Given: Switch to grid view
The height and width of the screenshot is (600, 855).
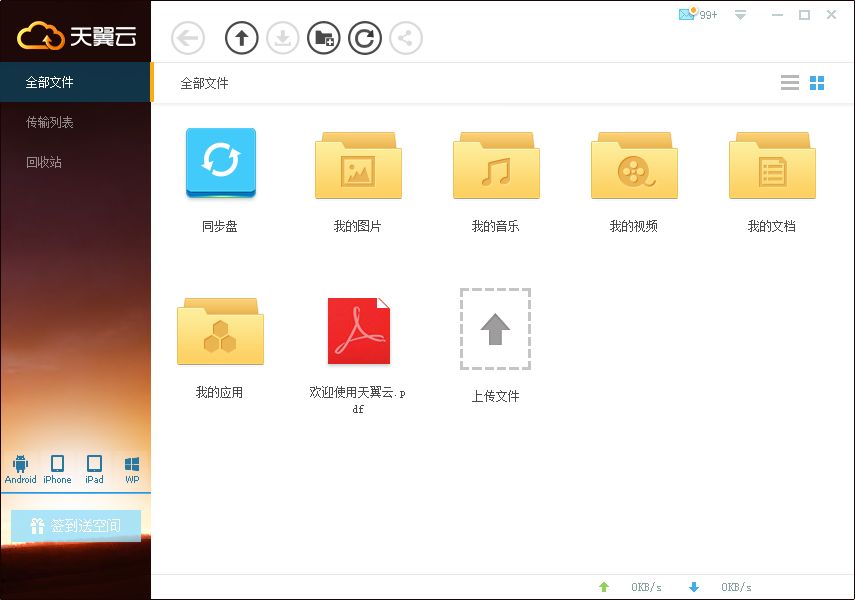Looking at the screenshot, I should pos(817,83).
